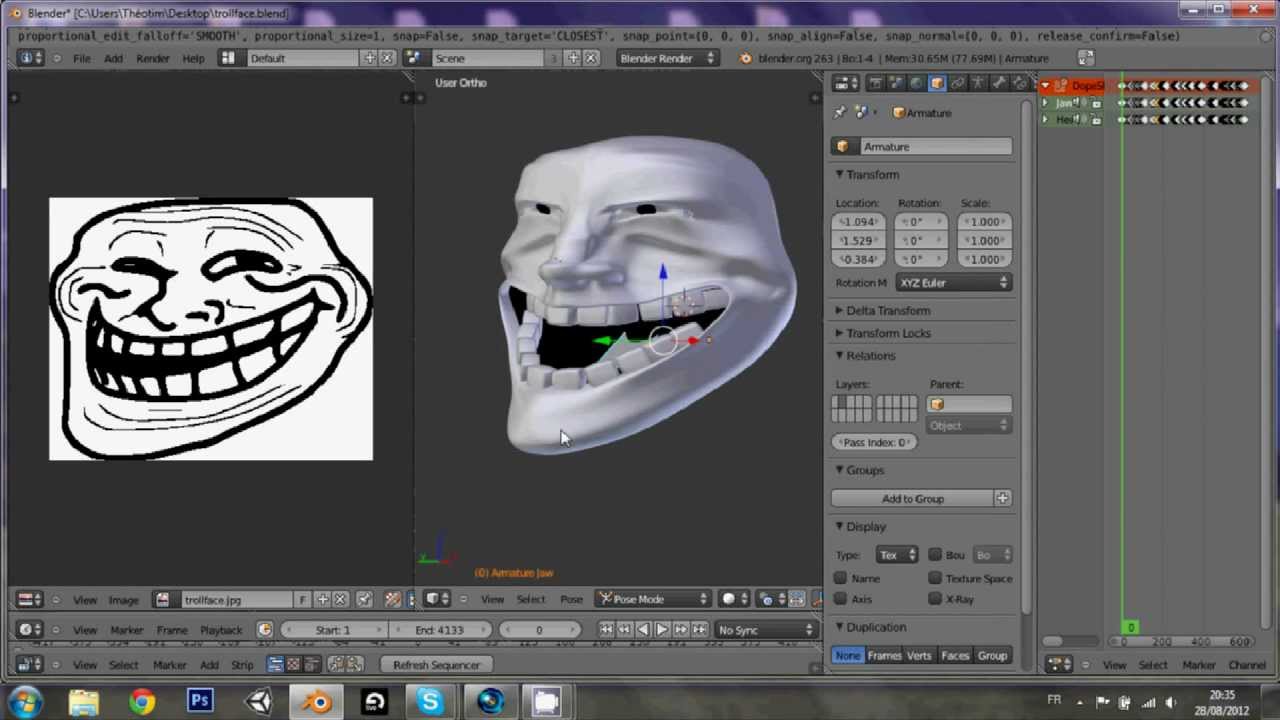Toggle use preview range clock icon

(264, 629)
